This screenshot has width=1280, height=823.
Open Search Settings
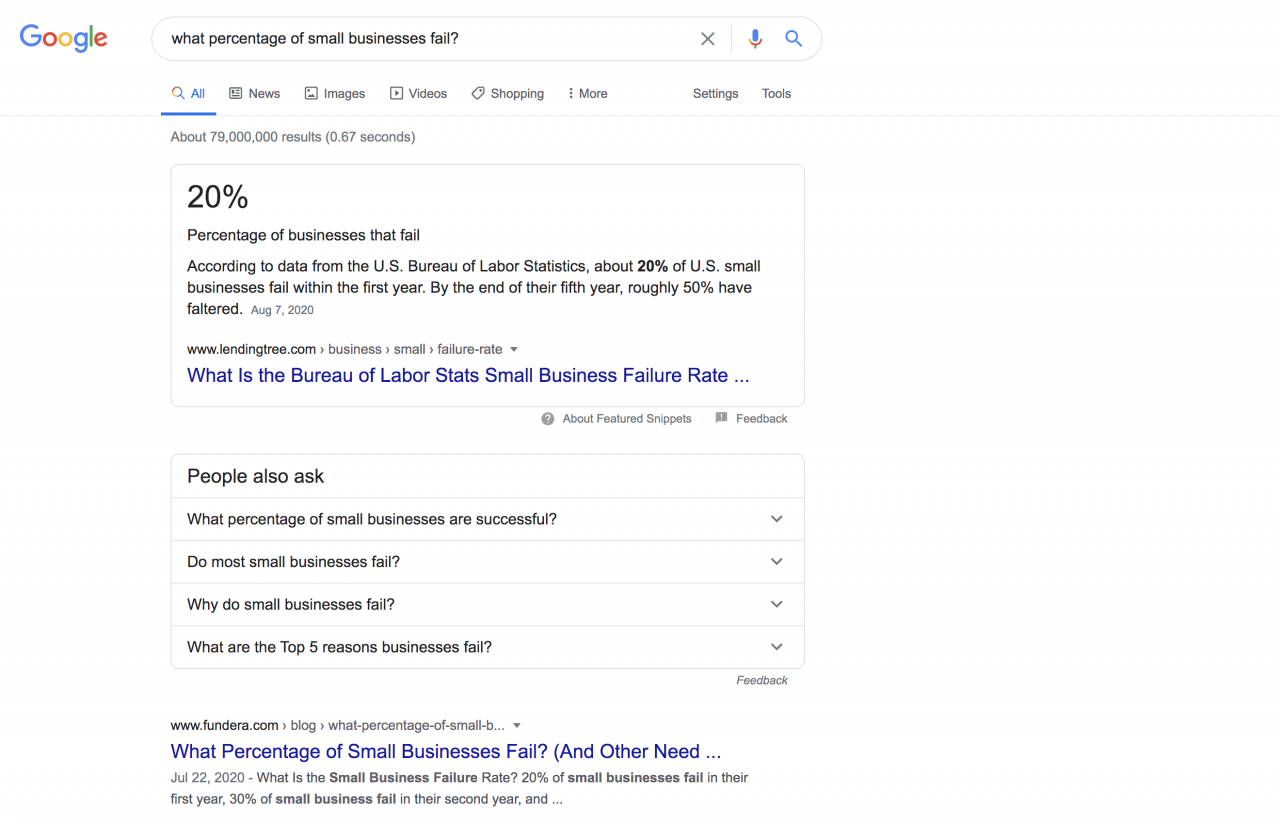tap(715, 93)
